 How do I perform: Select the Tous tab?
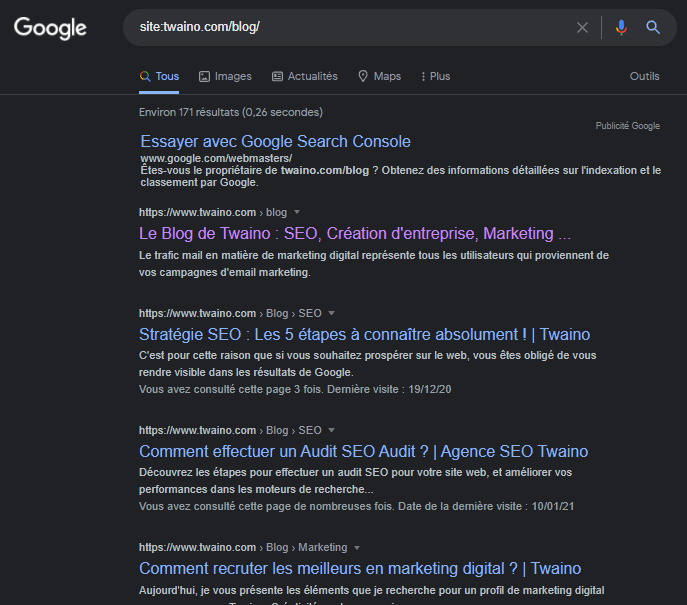click(x=159, y=76)
